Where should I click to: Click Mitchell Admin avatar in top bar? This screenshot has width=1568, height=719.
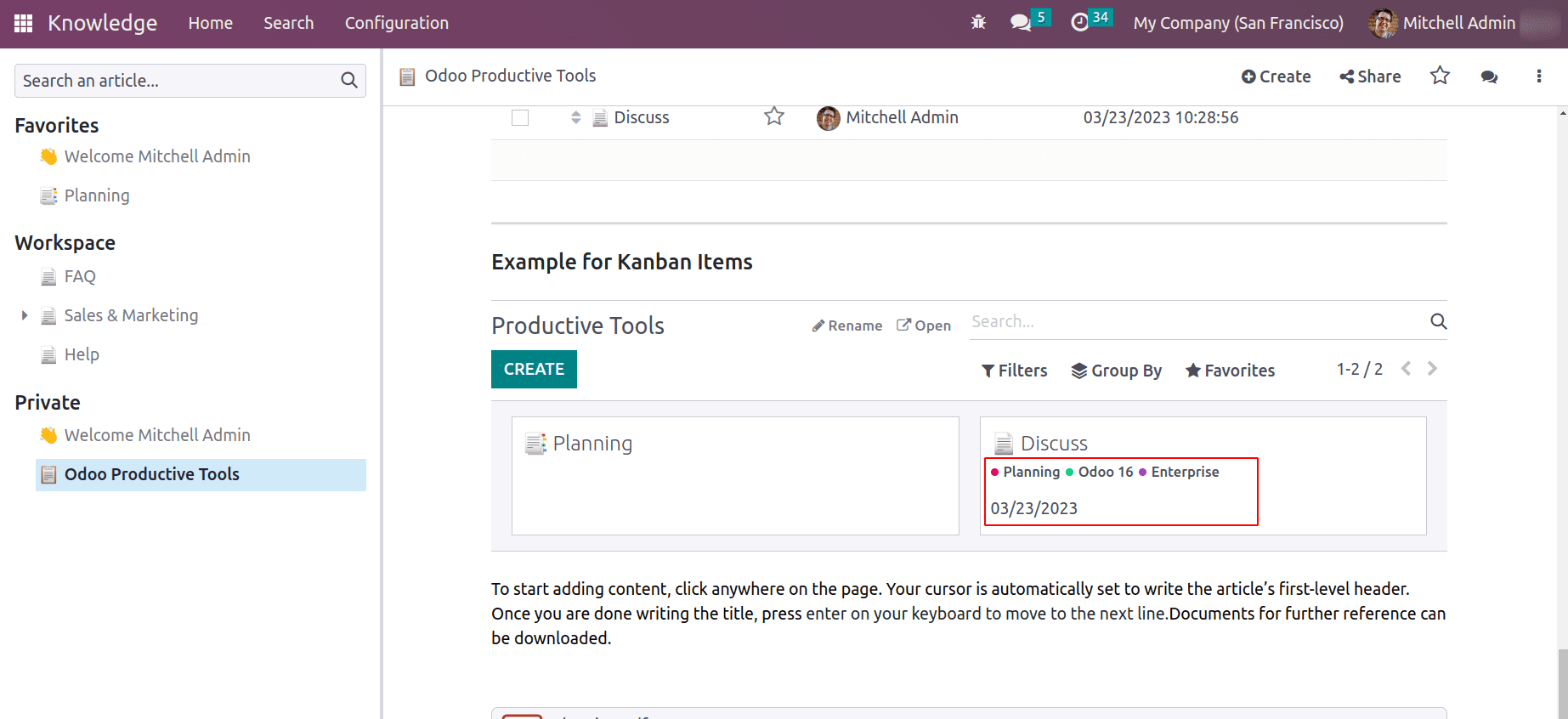(x=1383, y=23)
